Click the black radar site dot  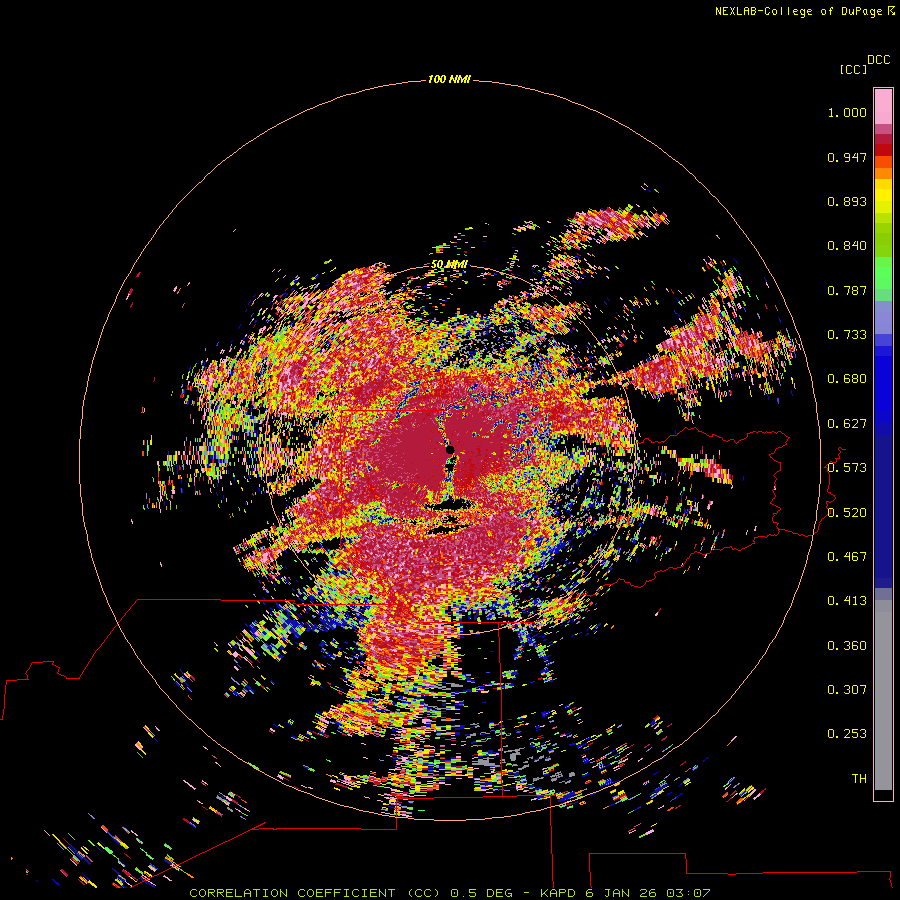pos(450,449)
